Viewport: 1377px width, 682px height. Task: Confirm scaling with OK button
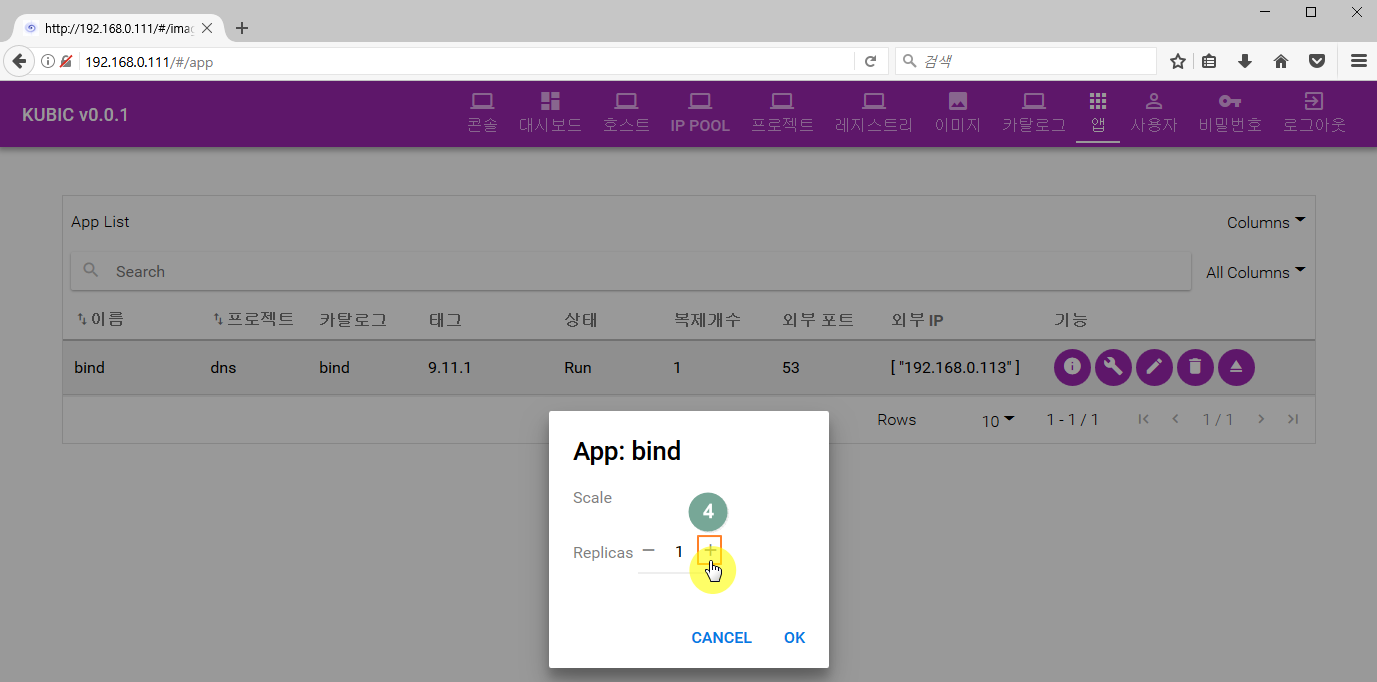tap(794, 638)
